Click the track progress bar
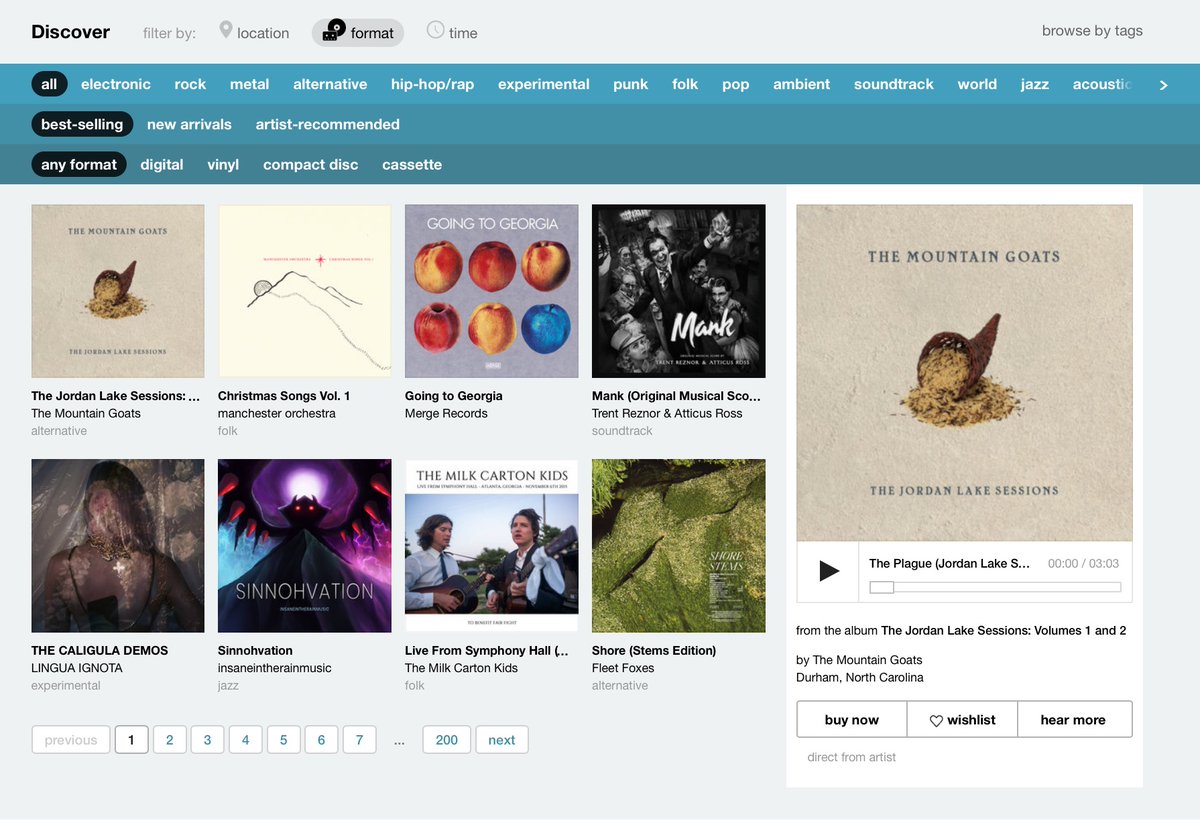 click(995, 588)
